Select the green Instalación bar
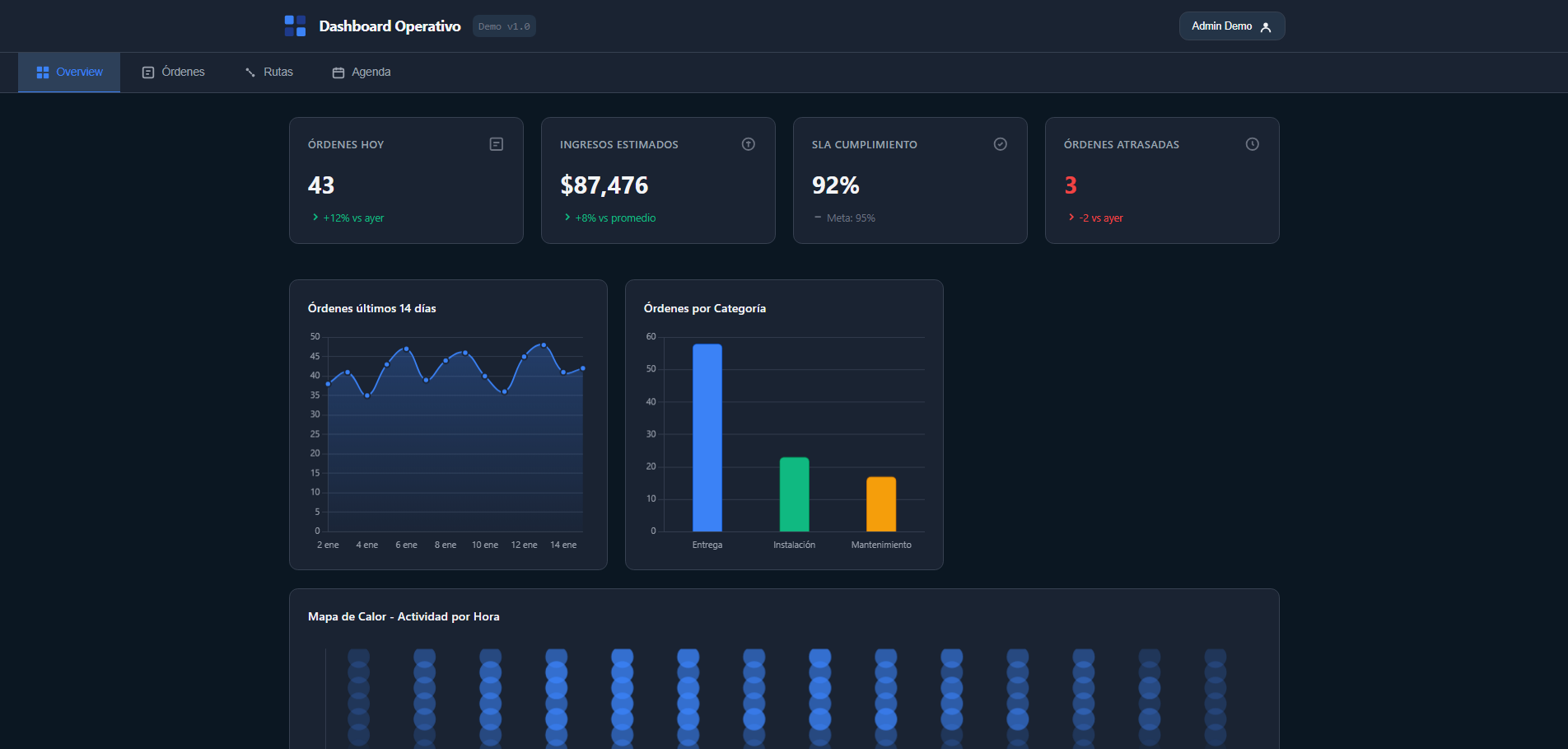 794,494
